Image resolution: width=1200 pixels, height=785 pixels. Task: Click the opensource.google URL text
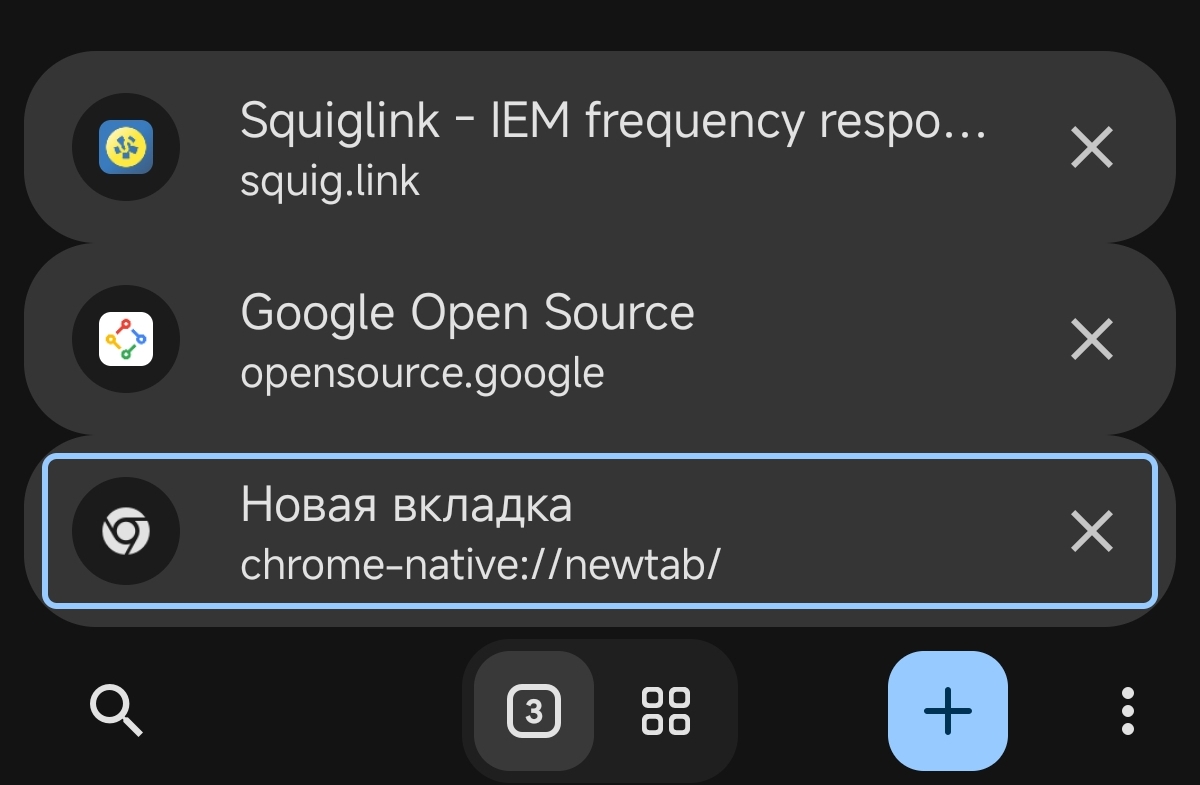[422, 373]
